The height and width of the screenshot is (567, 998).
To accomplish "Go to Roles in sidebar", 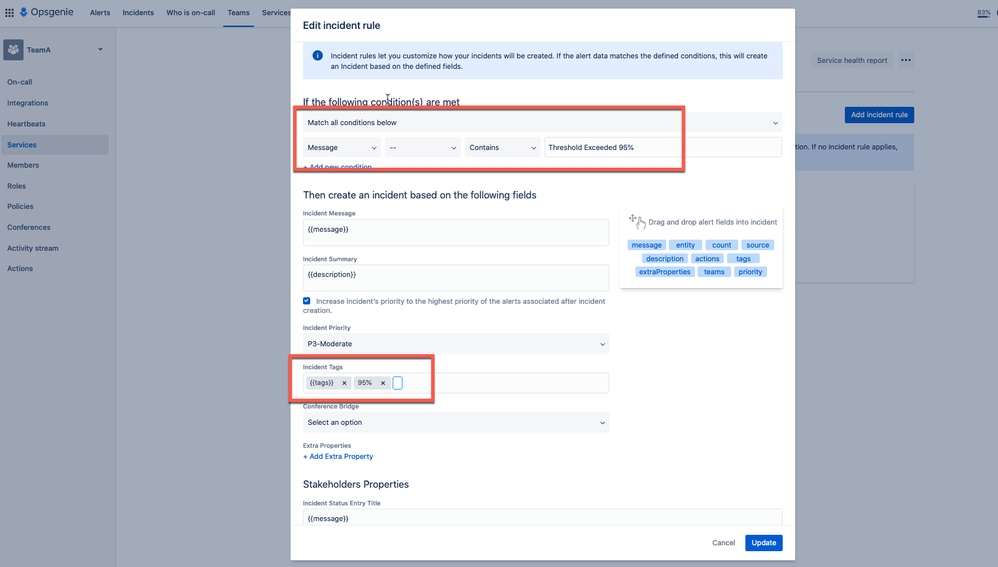I will 17,186.
